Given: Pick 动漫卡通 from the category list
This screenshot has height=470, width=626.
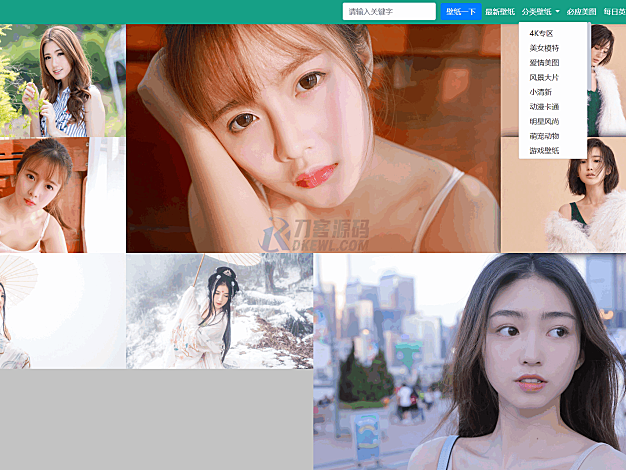Looking at the screenshot, I should [544, 106].
